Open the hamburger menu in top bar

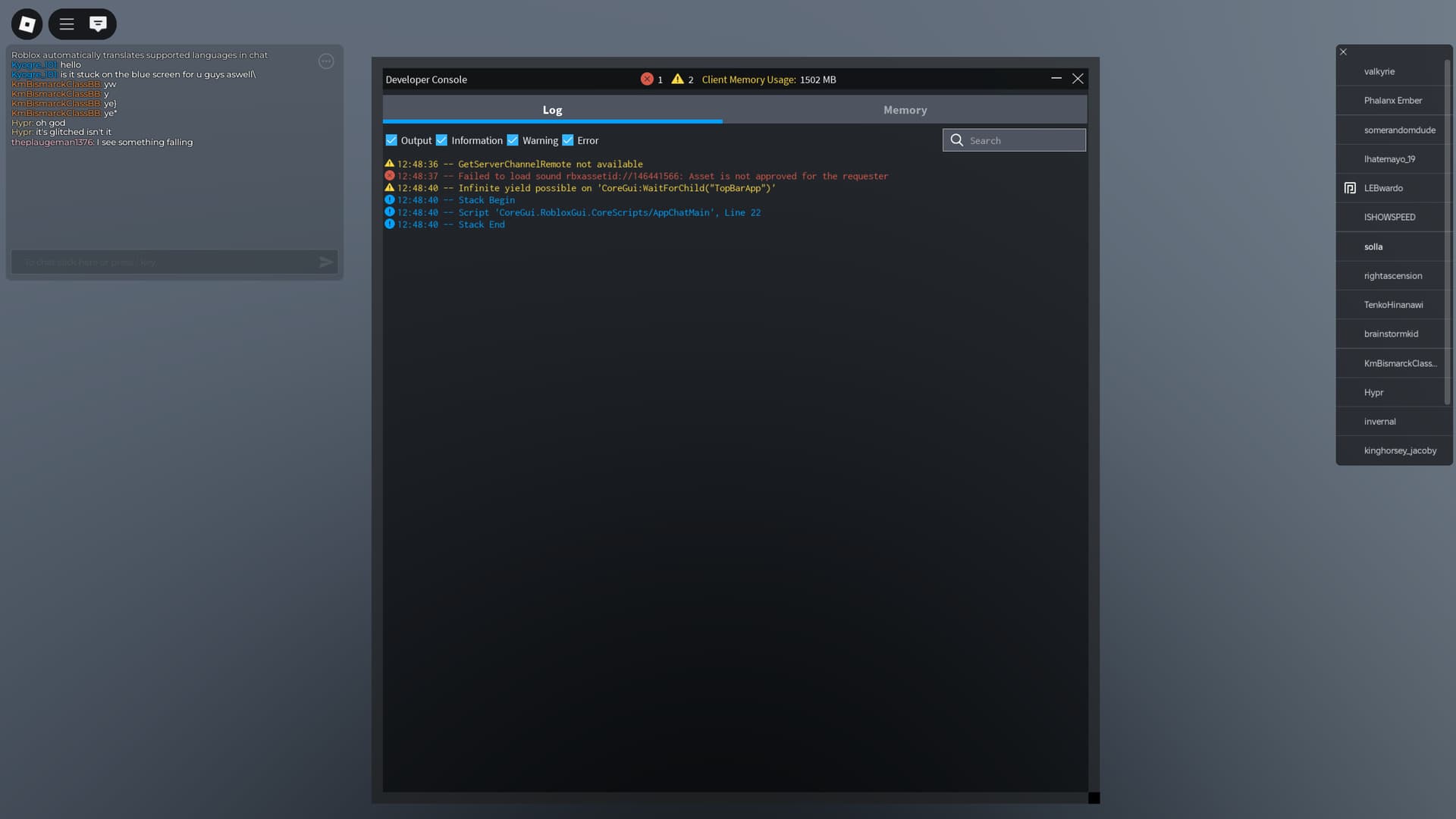[67, 24]
